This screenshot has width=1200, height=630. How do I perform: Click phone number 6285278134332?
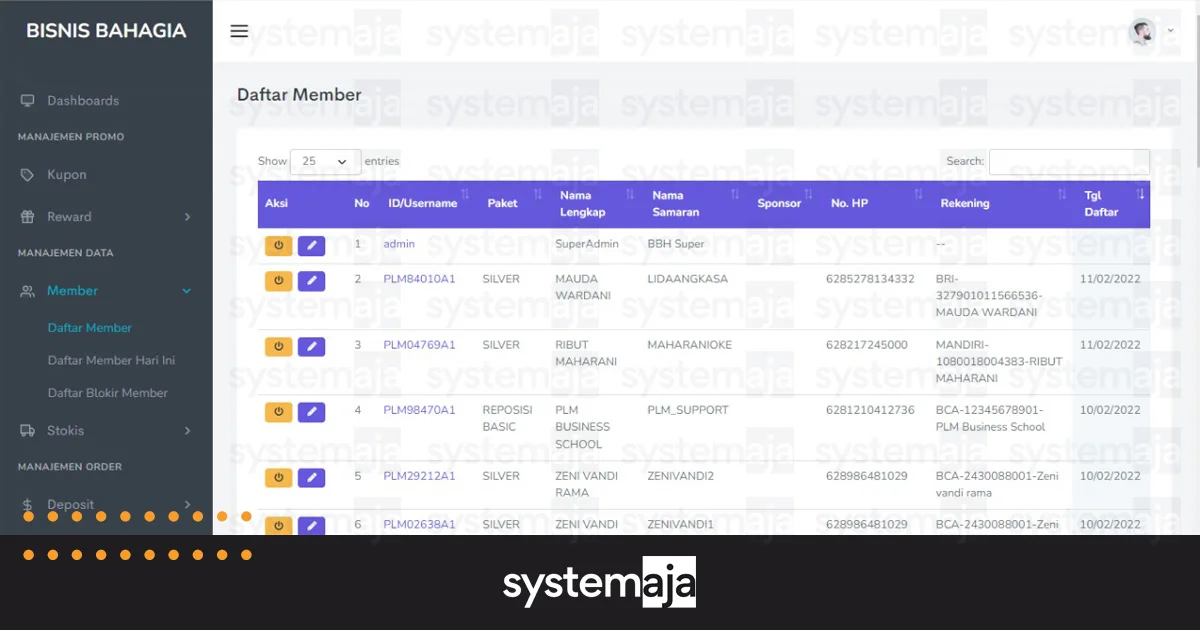coord(870,279)
